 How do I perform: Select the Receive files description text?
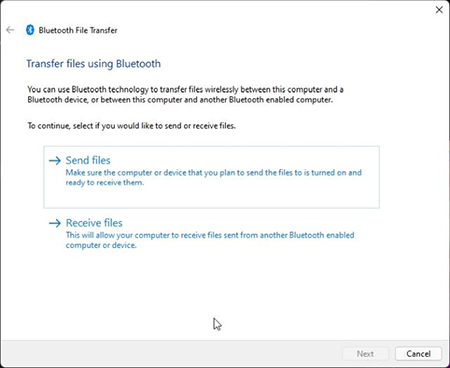[210, 240]
